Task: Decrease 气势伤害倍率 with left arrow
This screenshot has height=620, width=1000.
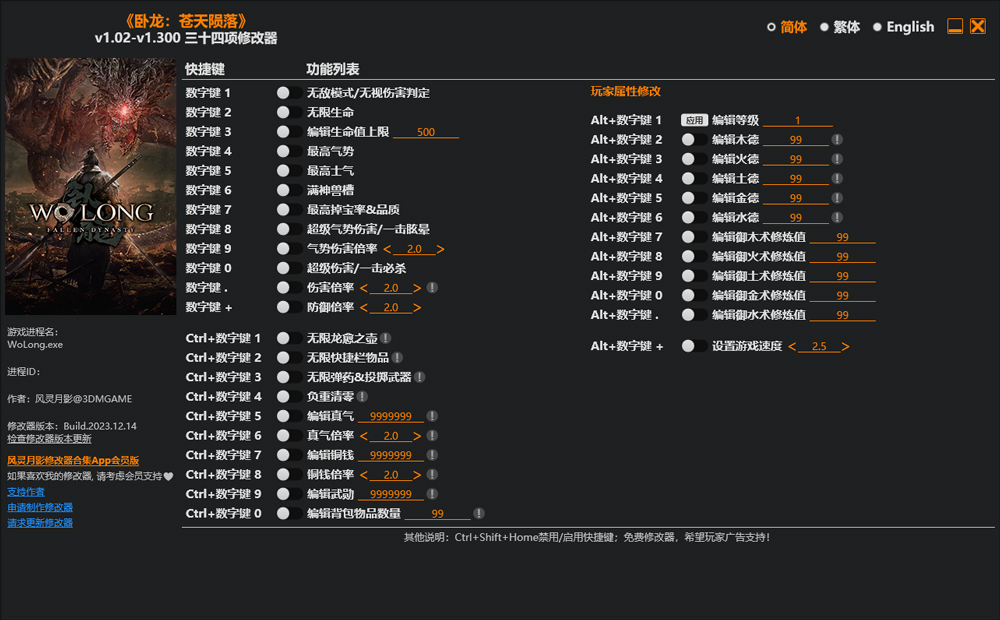Action: pyautogui.click(x=387, y=249)
